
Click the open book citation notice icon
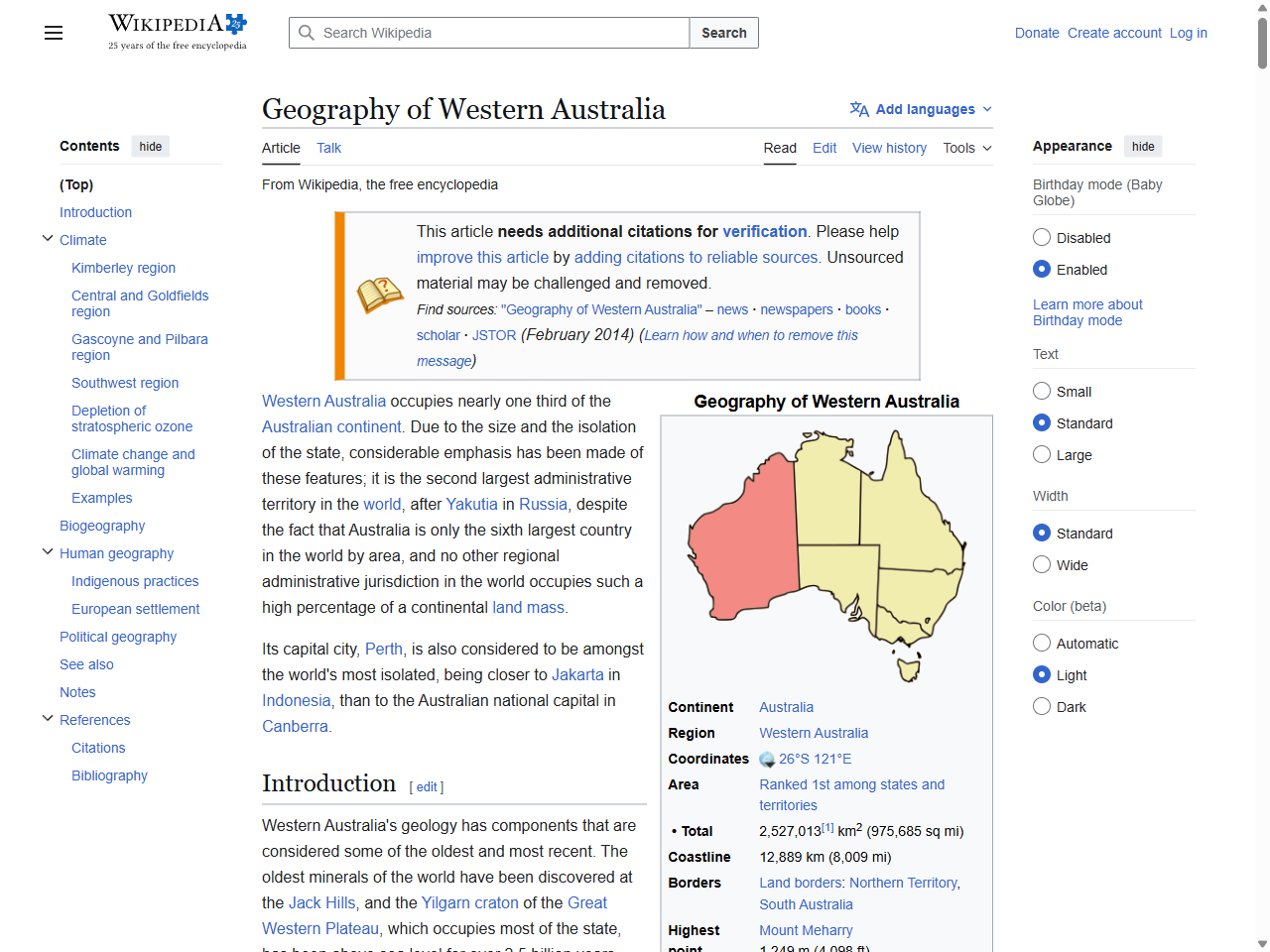380,295
